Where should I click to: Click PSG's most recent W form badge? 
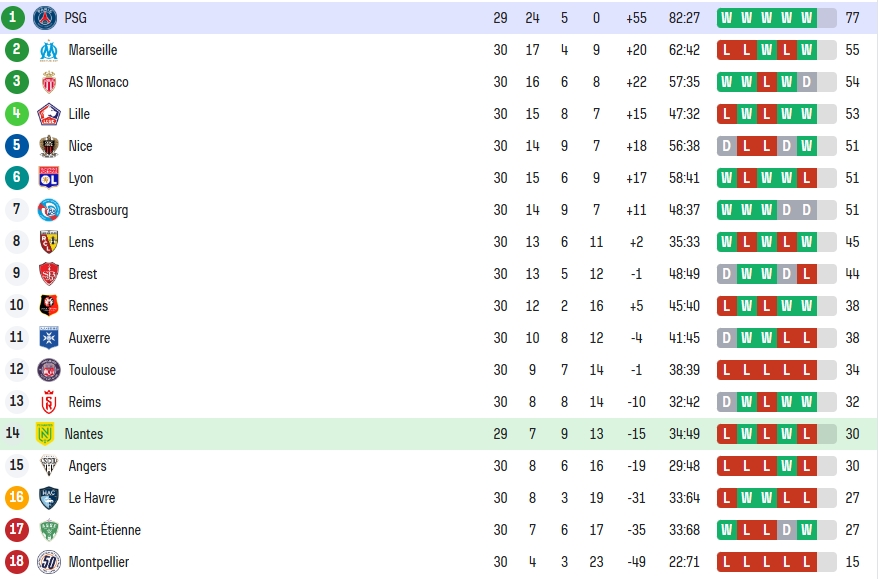806,18
